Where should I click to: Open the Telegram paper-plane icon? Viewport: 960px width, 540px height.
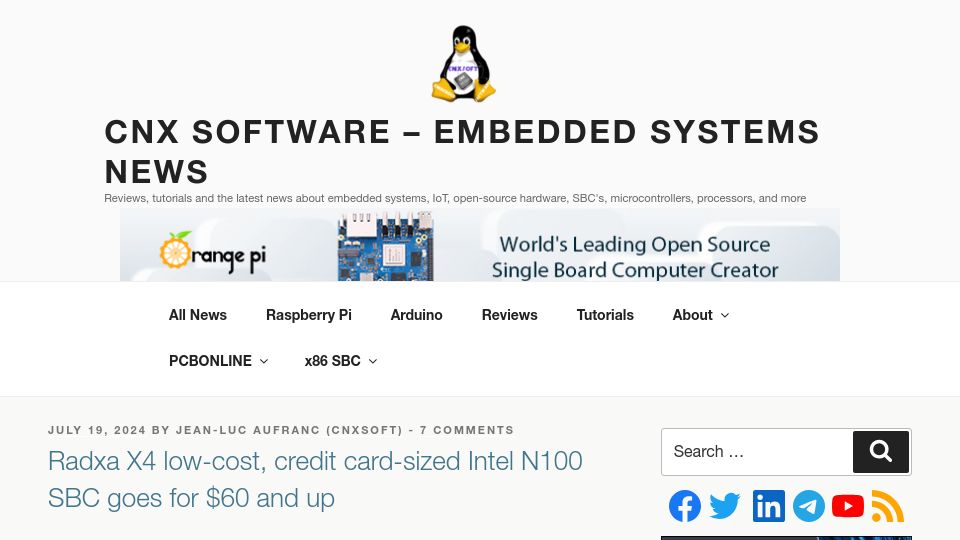(809, 506)
